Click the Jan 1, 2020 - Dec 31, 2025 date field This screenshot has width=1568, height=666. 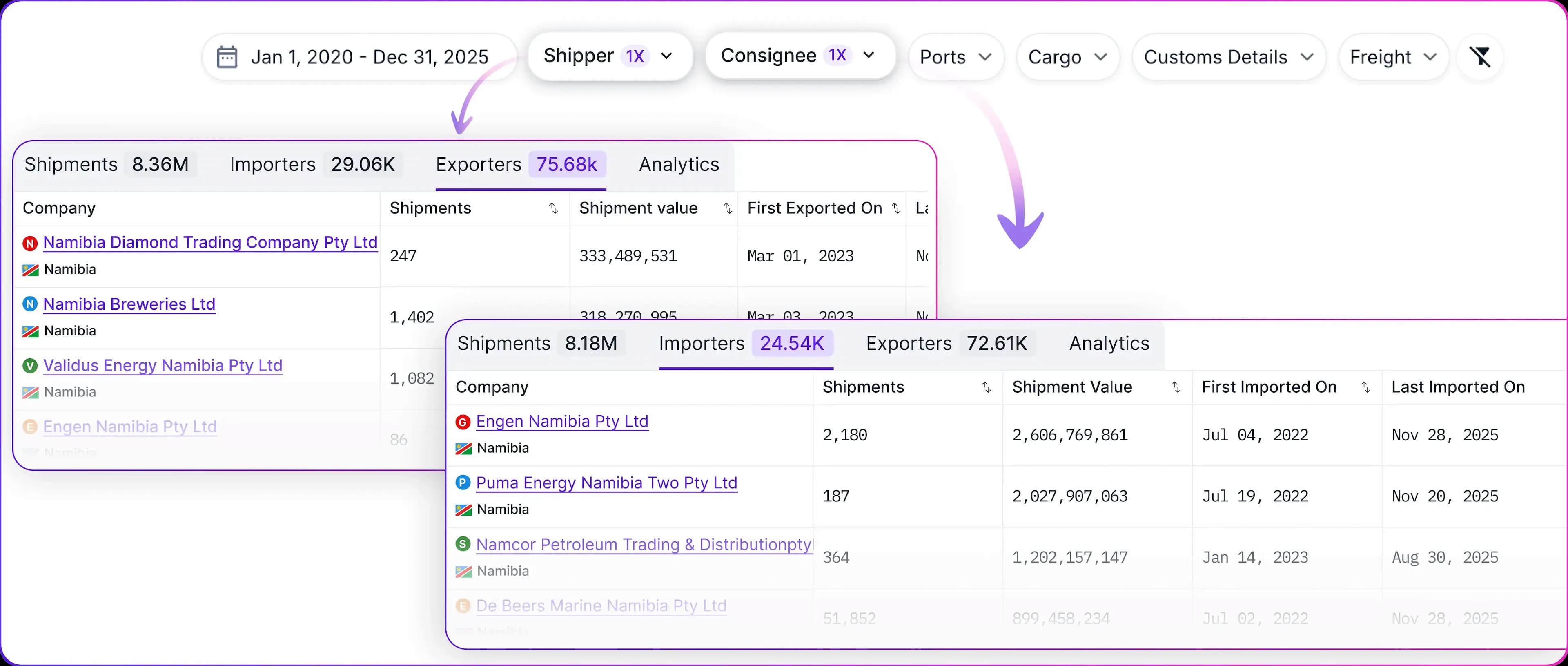pos(370,57)
